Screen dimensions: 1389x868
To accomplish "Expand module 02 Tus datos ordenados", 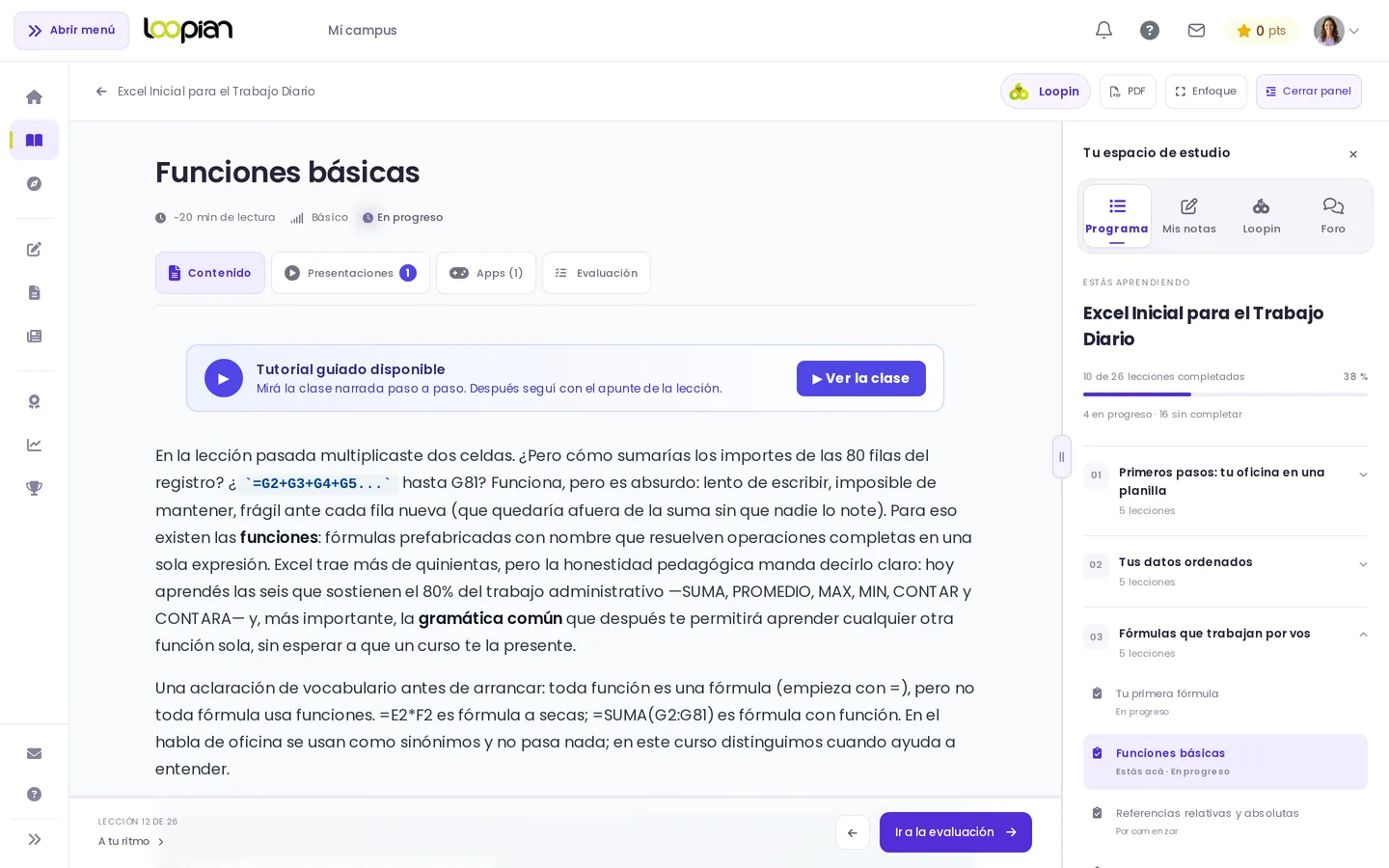I will (x=1225, y=572).
